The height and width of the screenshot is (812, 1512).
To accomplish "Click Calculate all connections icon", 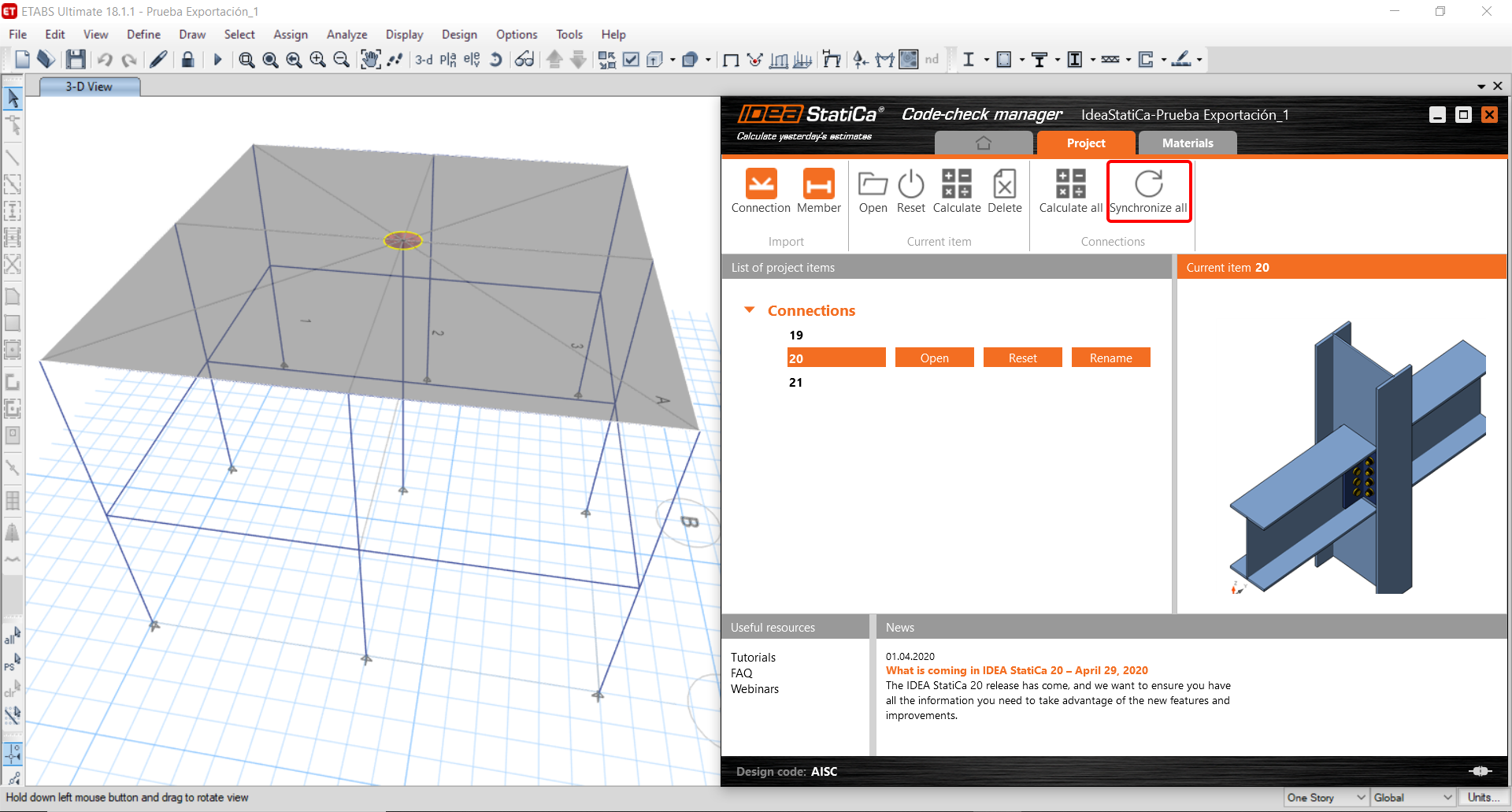I will coord(1070,184).
